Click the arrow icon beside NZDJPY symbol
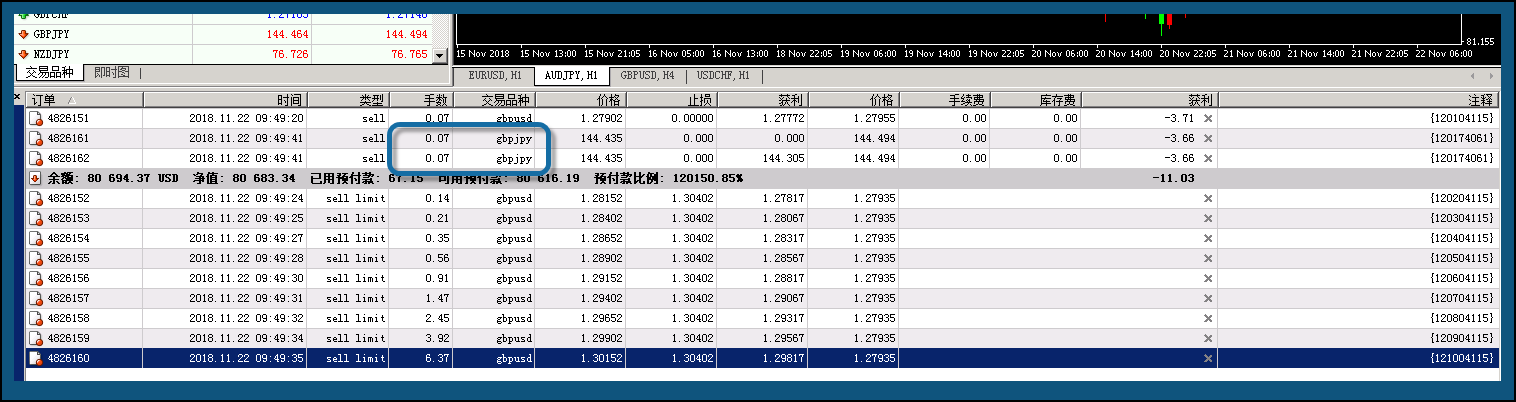 coord(24,54)
